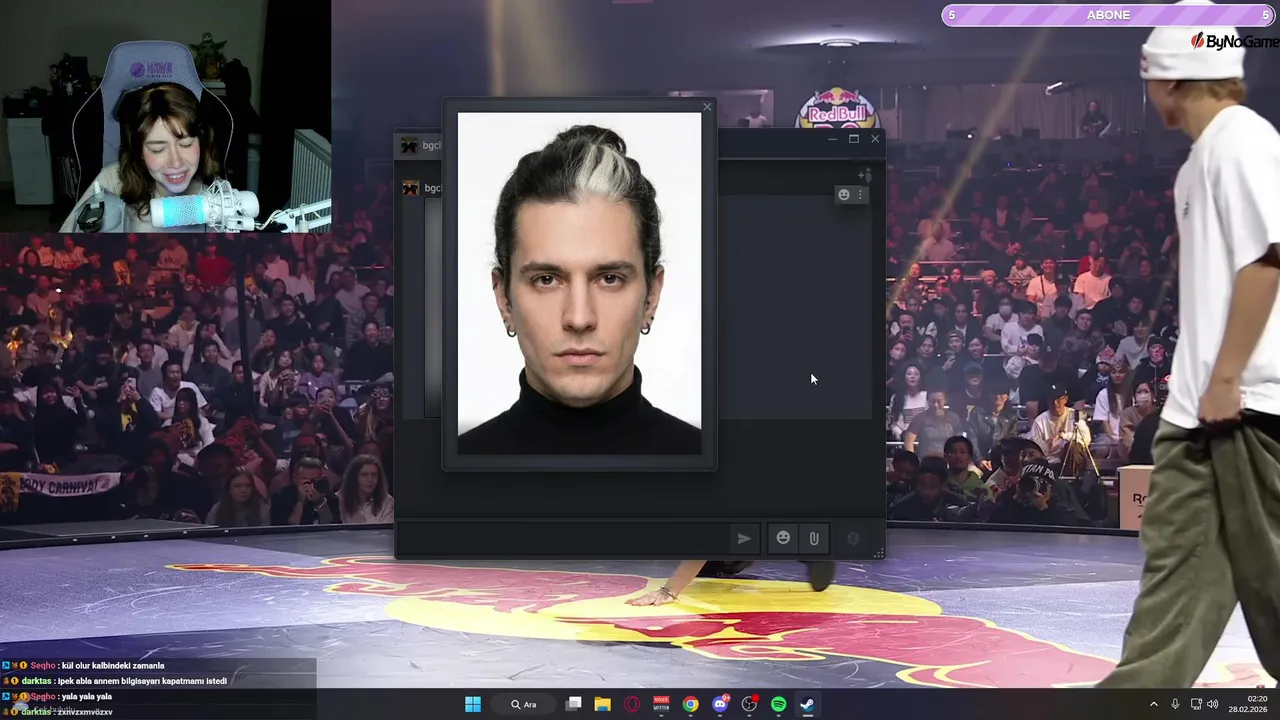1280x720 pixels.
Task: Click the chat message input field
Action: (x=564, y=538)
